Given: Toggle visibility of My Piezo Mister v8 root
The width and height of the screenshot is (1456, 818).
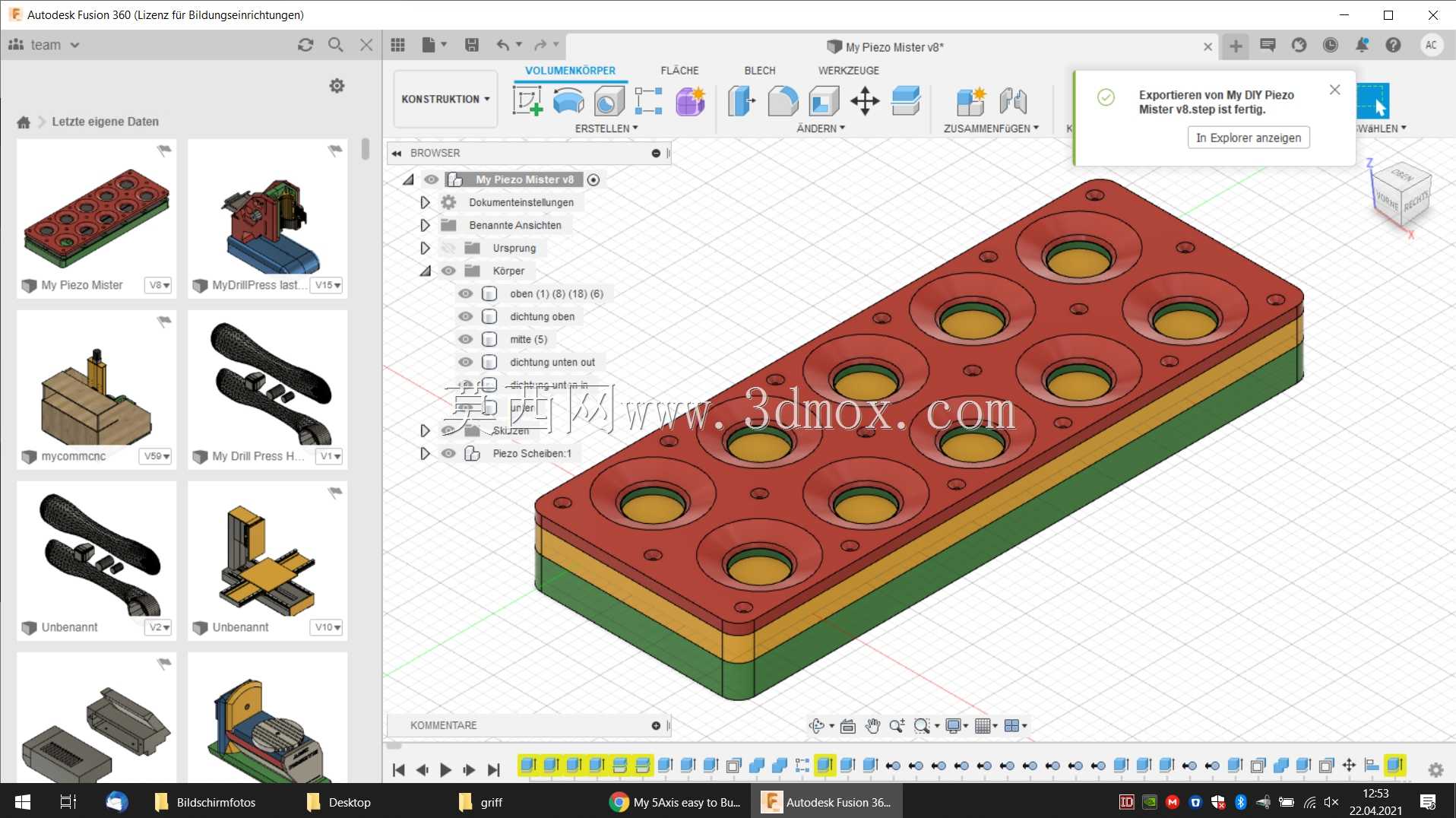Looking at the screenshot, I should tap(431, 179).
